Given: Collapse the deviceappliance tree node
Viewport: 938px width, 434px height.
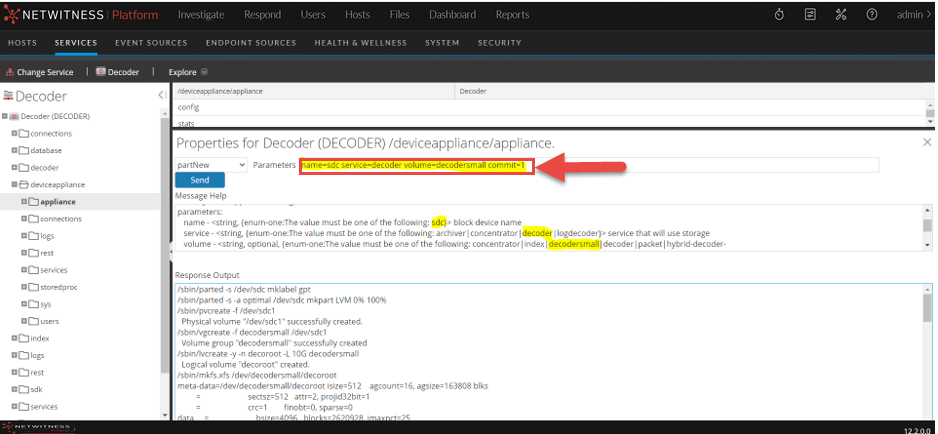Looking at the screenshot, I should point(14,185).
